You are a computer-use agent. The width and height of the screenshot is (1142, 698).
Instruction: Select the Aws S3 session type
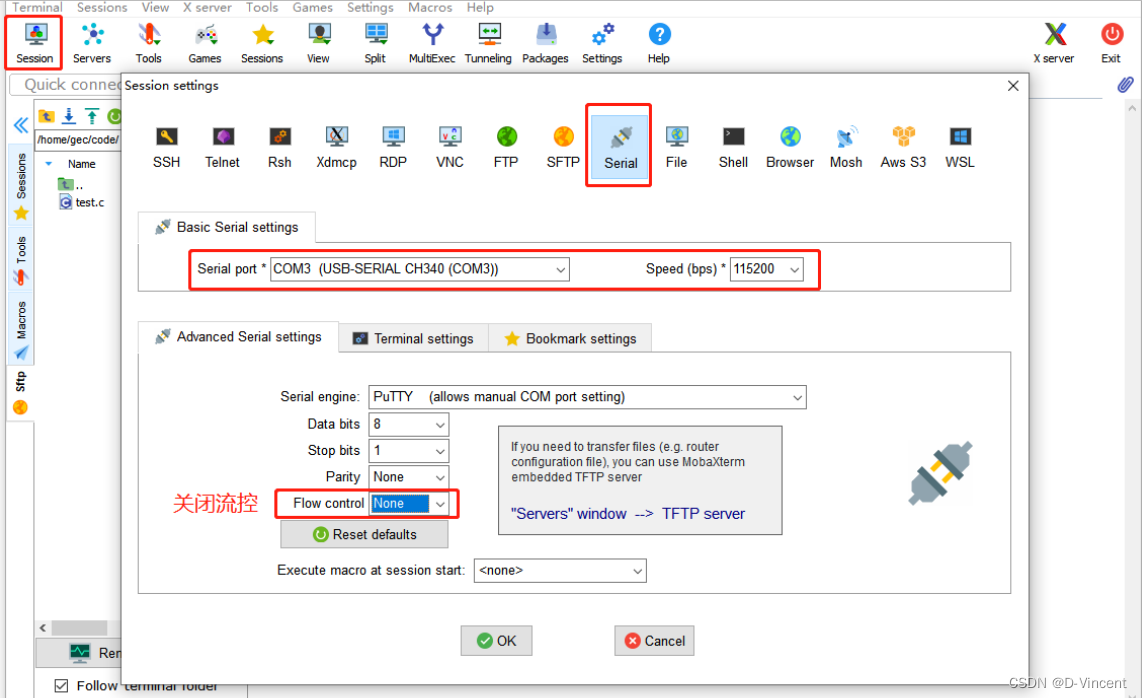(903, 146)
